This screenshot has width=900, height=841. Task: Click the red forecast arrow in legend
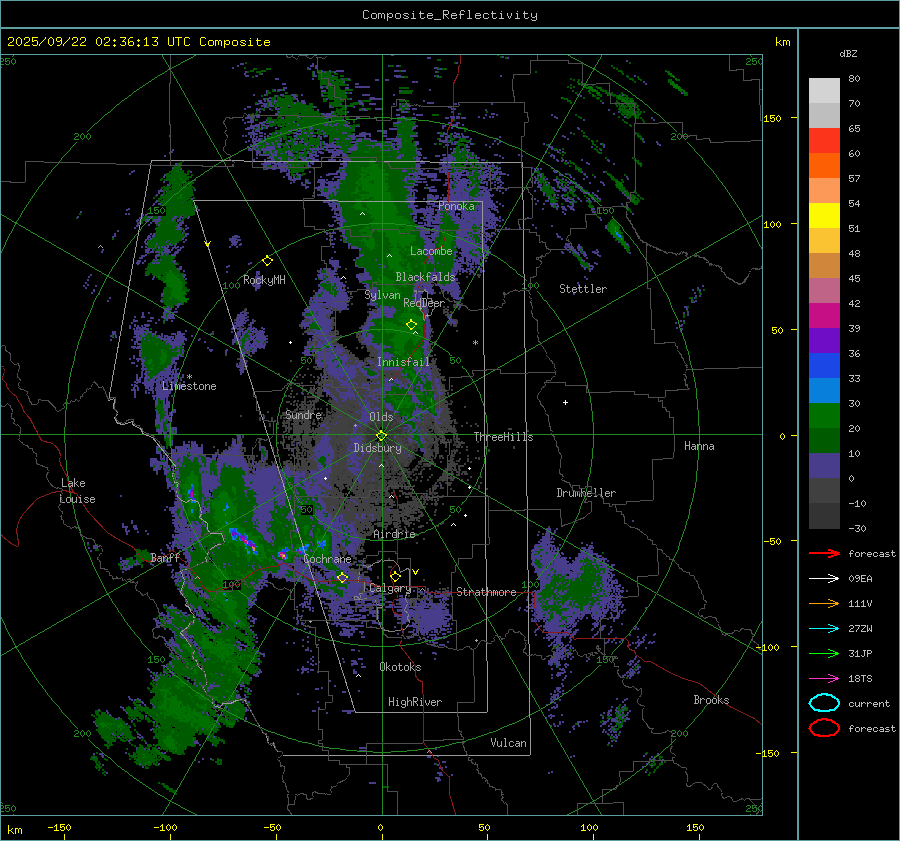[824, 553]
